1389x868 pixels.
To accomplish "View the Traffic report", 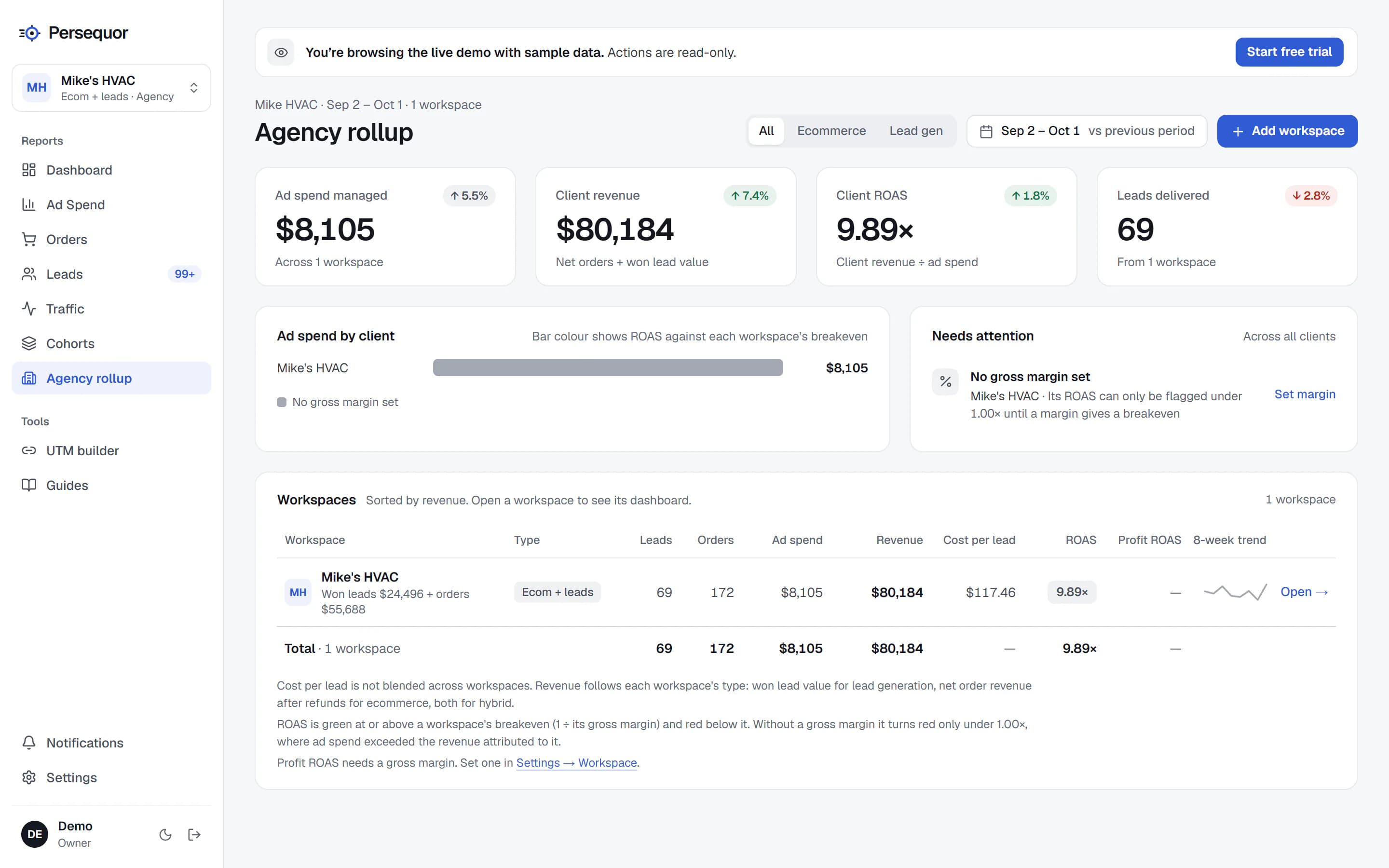I will click(x=111, y=309).
